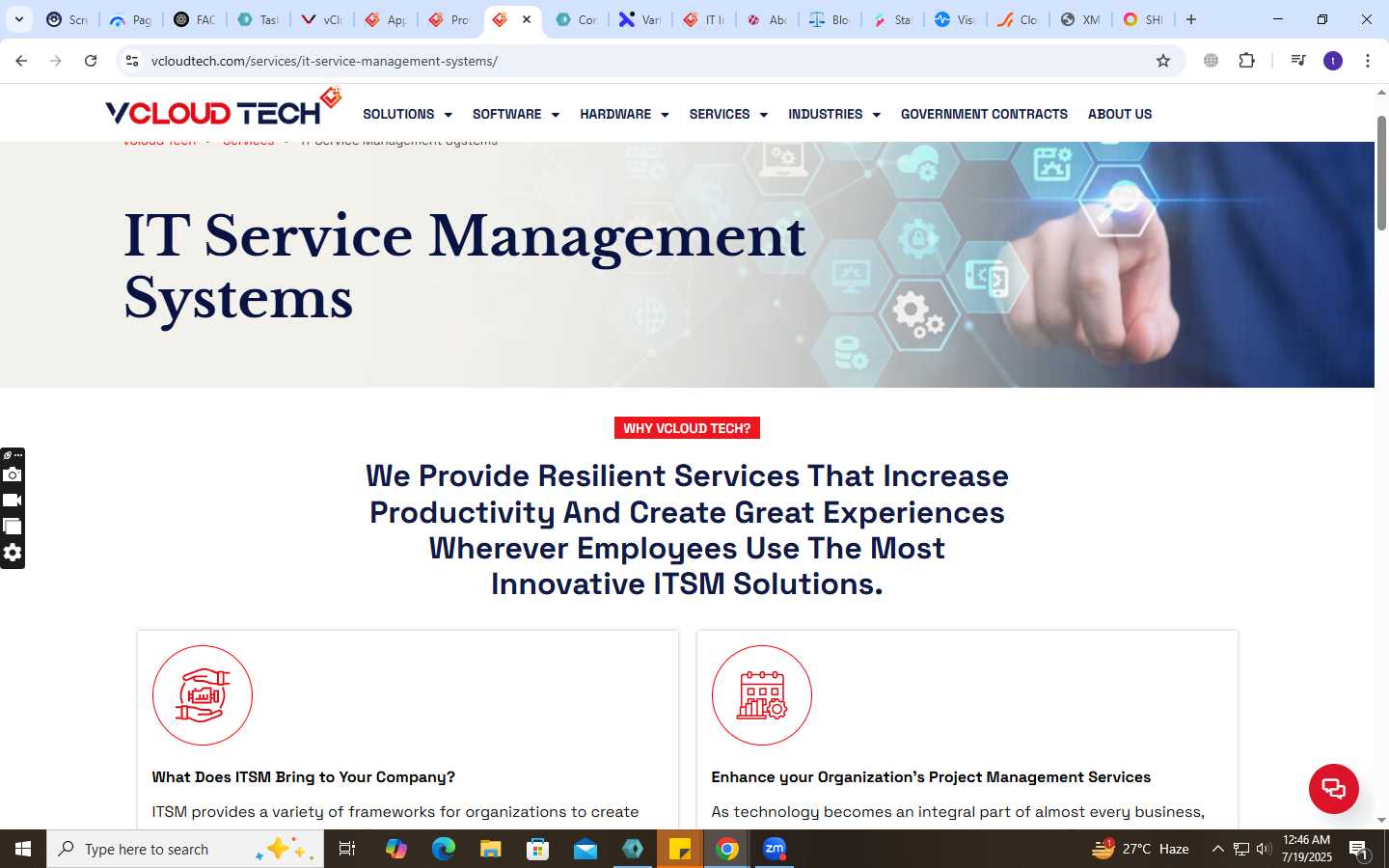Open the media controls icon
This screenshot has width=1389, height=868.
coord(1298,61)
